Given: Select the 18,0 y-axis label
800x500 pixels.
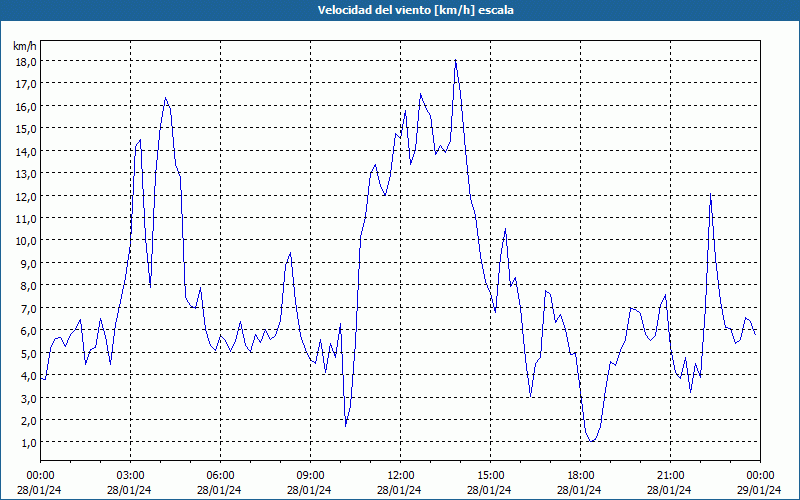Looking at the screenshot, I should (x=28, y=61).
